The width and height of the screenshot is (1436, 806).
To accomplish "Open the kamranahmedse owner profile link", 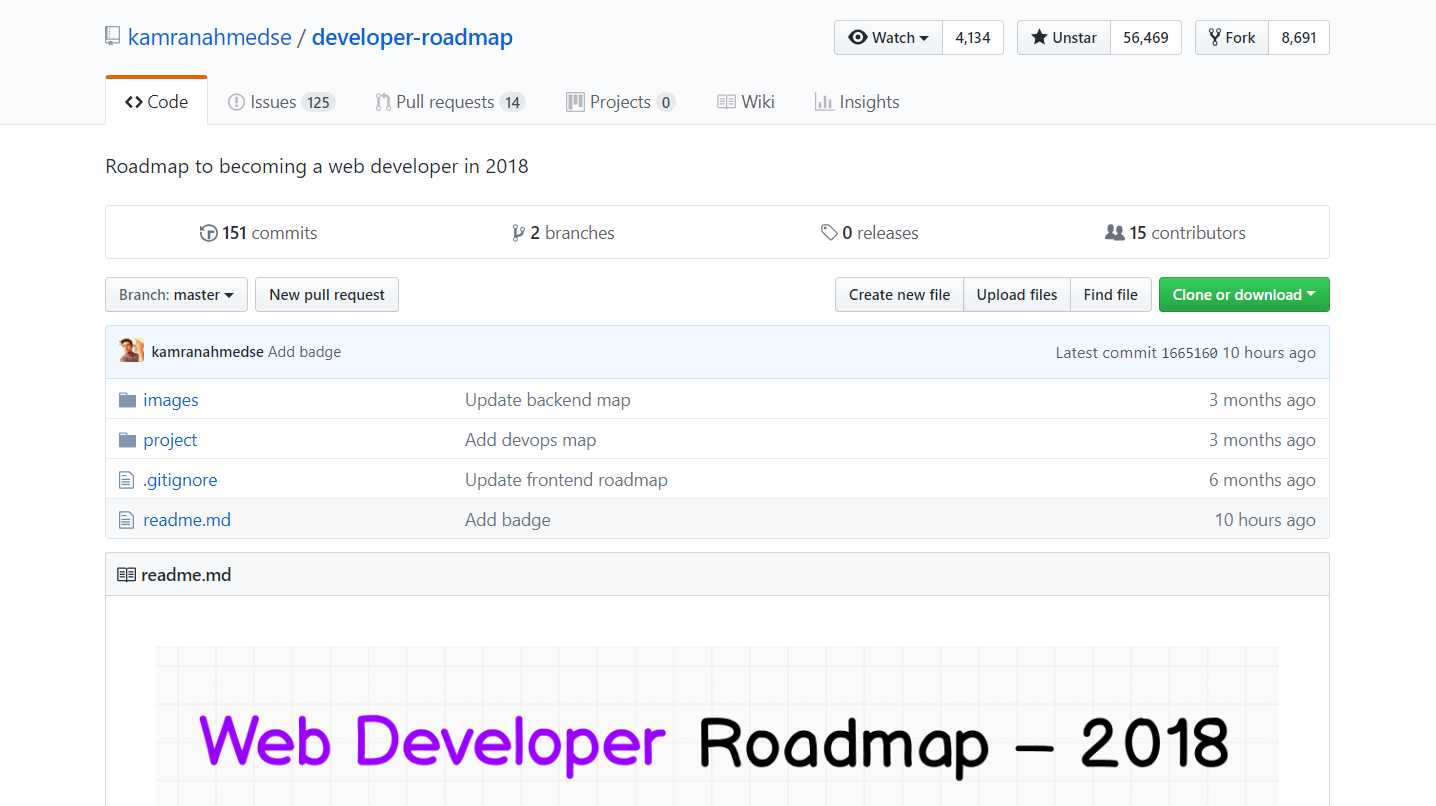I will click(210, 38).
